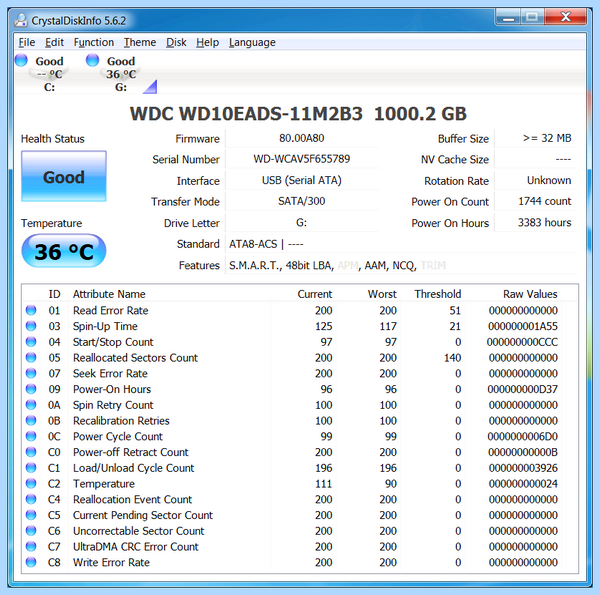Click the Good C: drive label
The width and height of the screenshot is (600, 595).
click(x=49, y=73)
